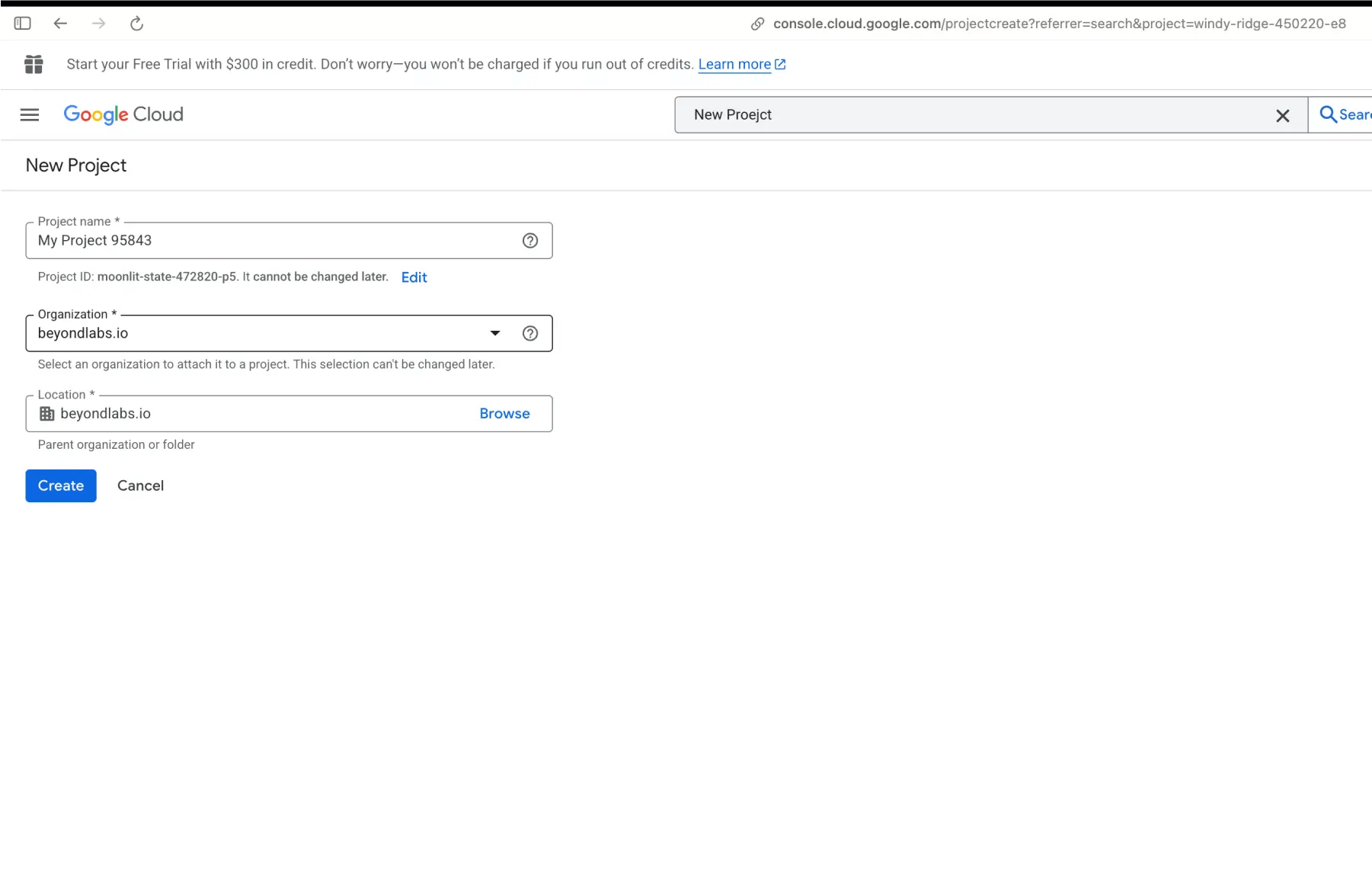This screenshot has width=1372, height=881.
Task: Go back with the browser back arrow
Action: tap(60, 24)
